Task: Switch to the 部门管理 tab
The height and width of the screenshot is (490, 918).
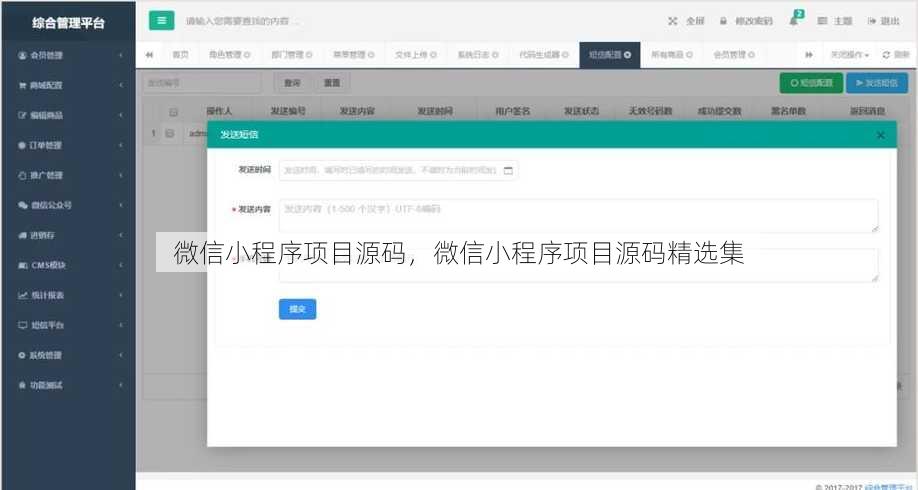Action: pyautogui.click(x=292, y=54)
